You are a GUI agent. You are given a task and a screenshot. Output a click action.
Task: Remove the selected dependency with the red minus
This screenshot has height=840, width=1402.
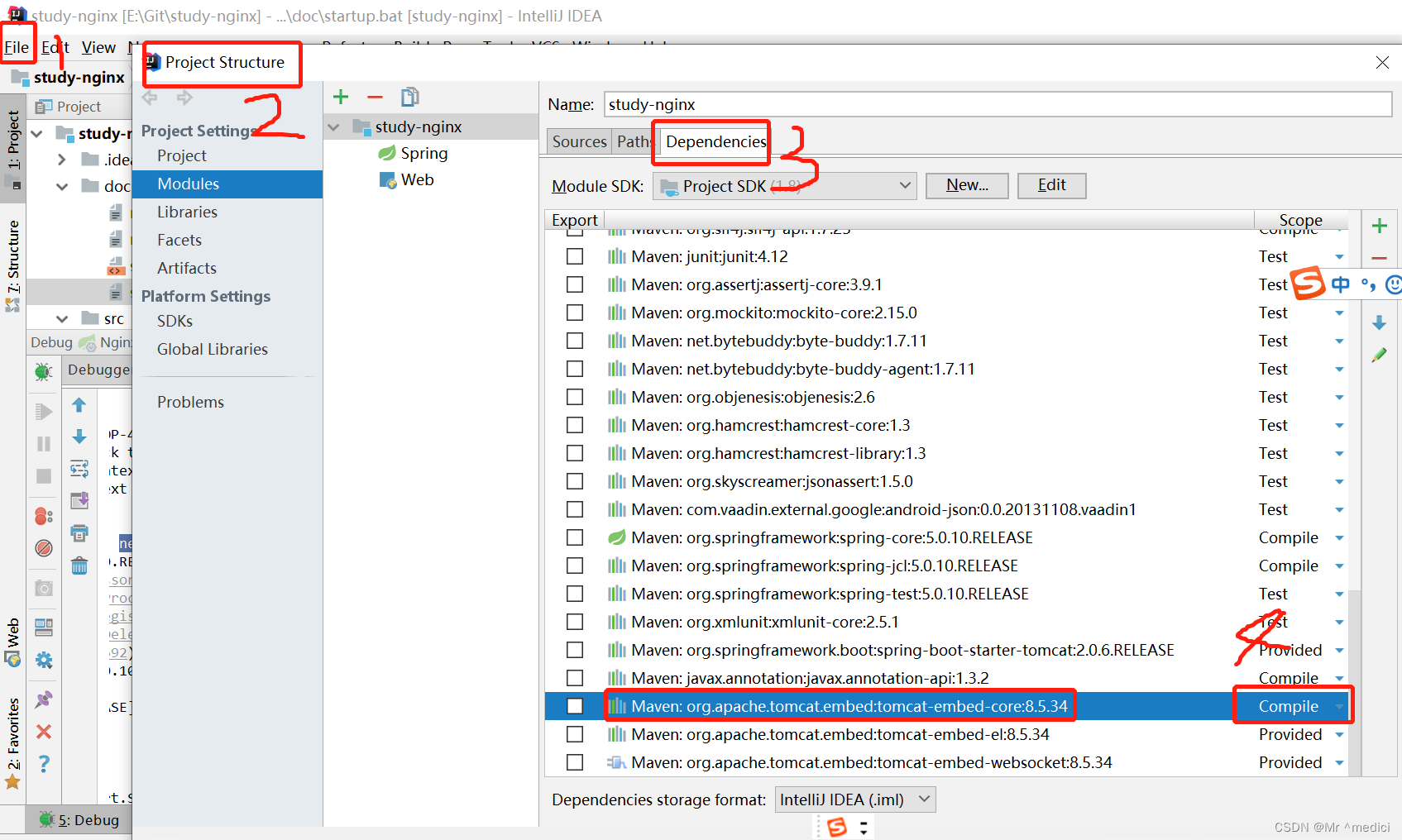1379,258
